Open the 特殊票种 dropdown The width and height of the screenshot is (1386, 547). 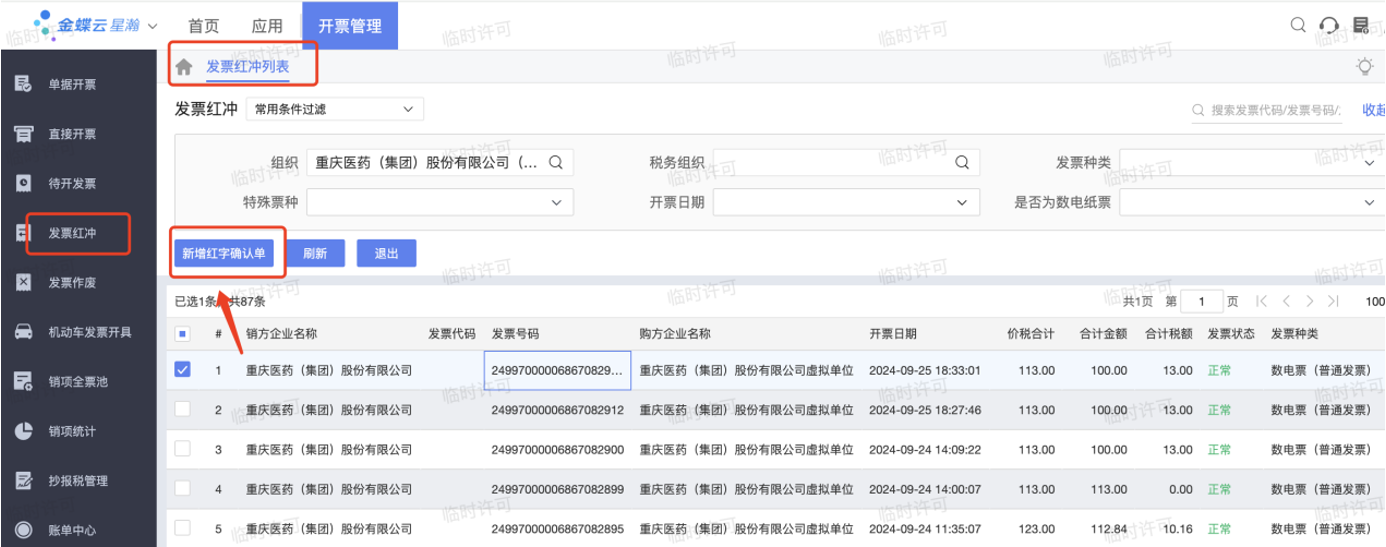440,202
